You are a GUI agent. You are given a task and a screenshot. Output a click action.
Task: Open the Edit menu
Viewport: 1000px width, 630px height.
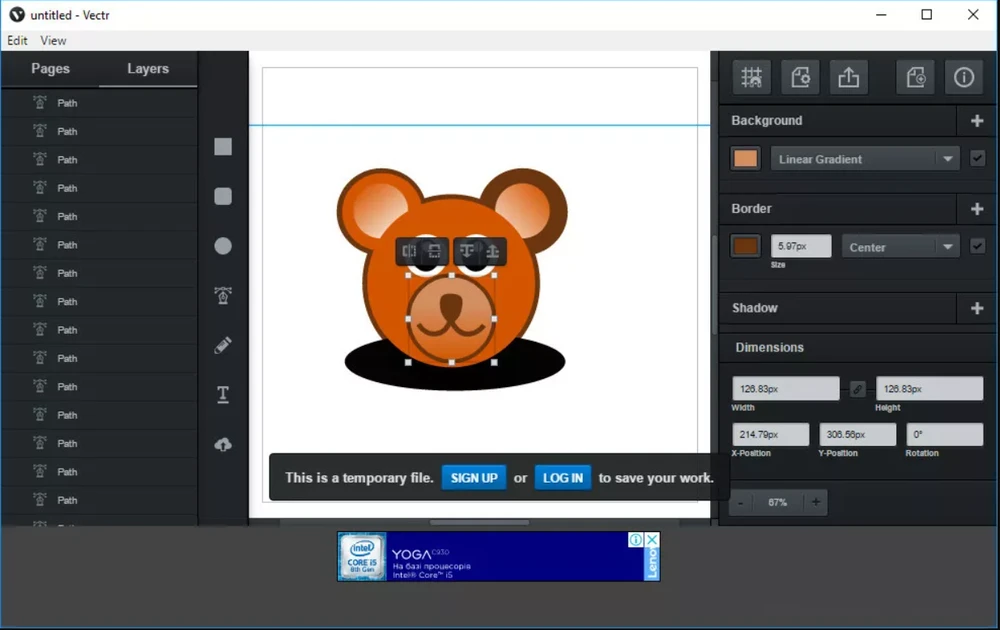[17, 40]
